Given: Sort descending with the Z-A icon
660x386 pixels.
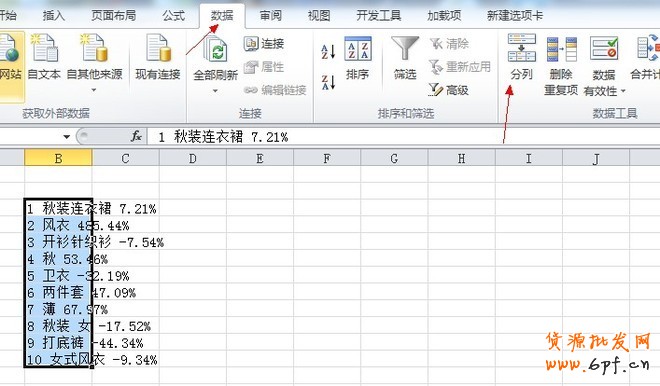Looking at the screenshot, I should pyautogui.click(x=328, y=82).
